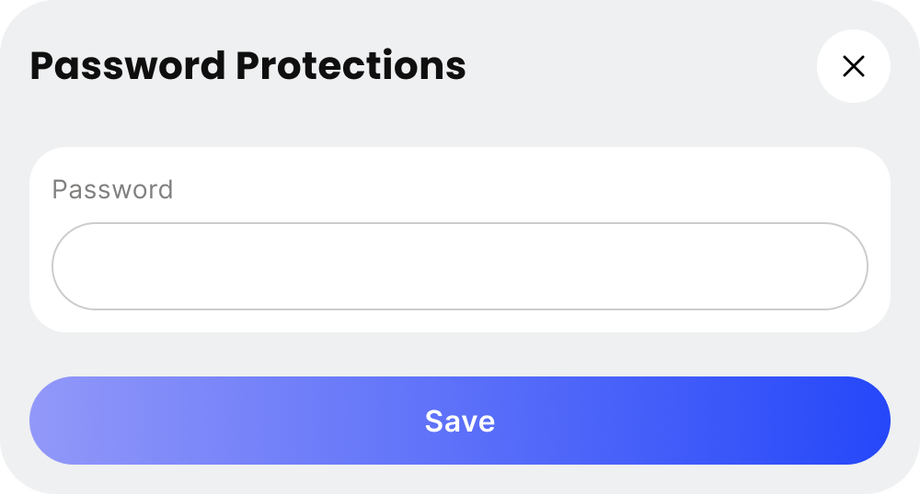
Task: Click the gray Password caption text
Action: [x=112, y=189]
